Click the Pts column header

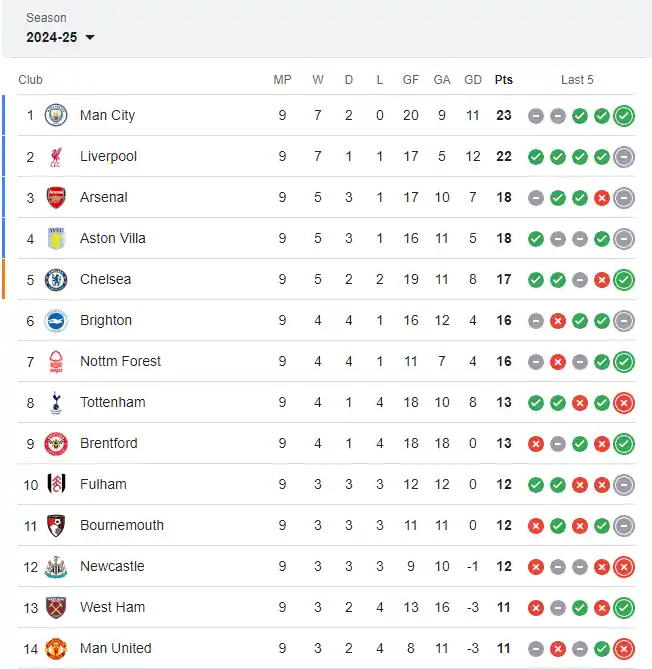pyautogui.click(x=504, y=80)
